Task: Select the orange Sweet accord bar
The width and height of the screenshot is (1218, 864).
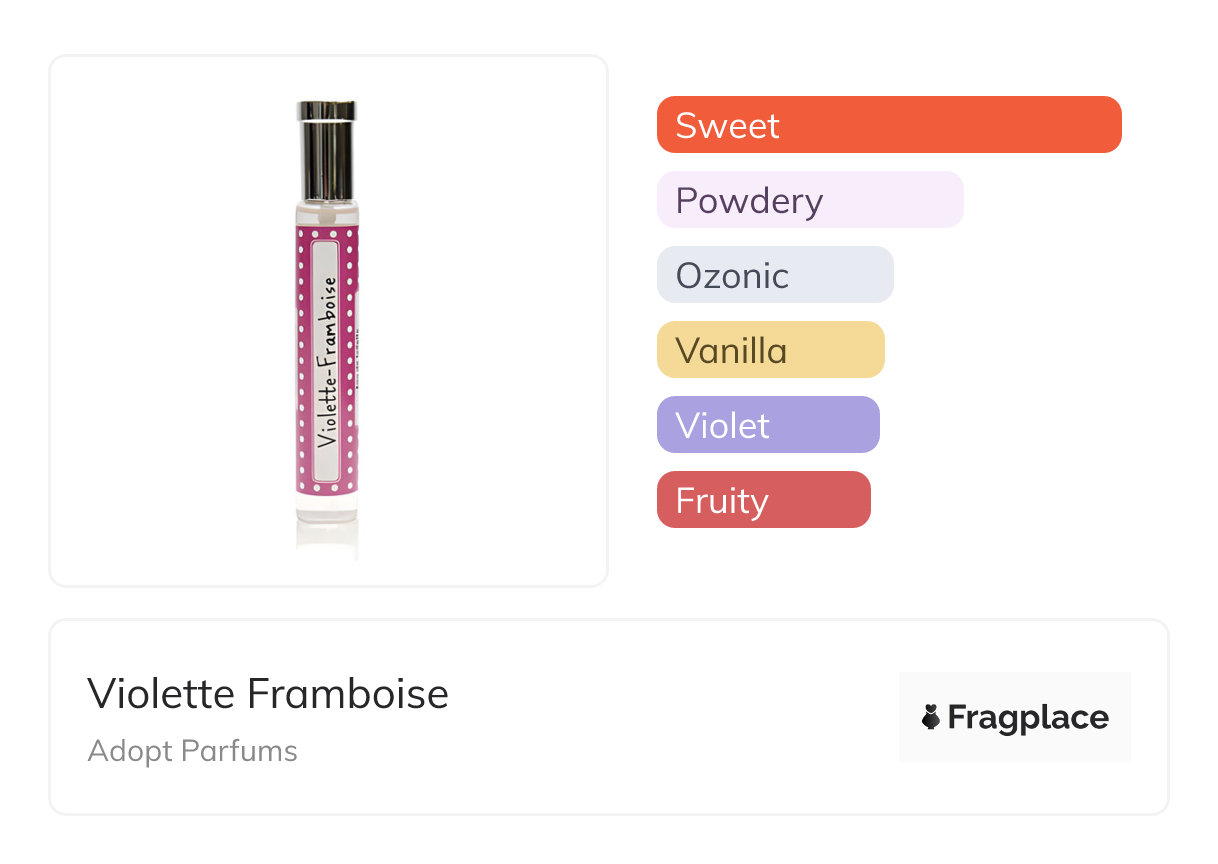Action: 888,125
